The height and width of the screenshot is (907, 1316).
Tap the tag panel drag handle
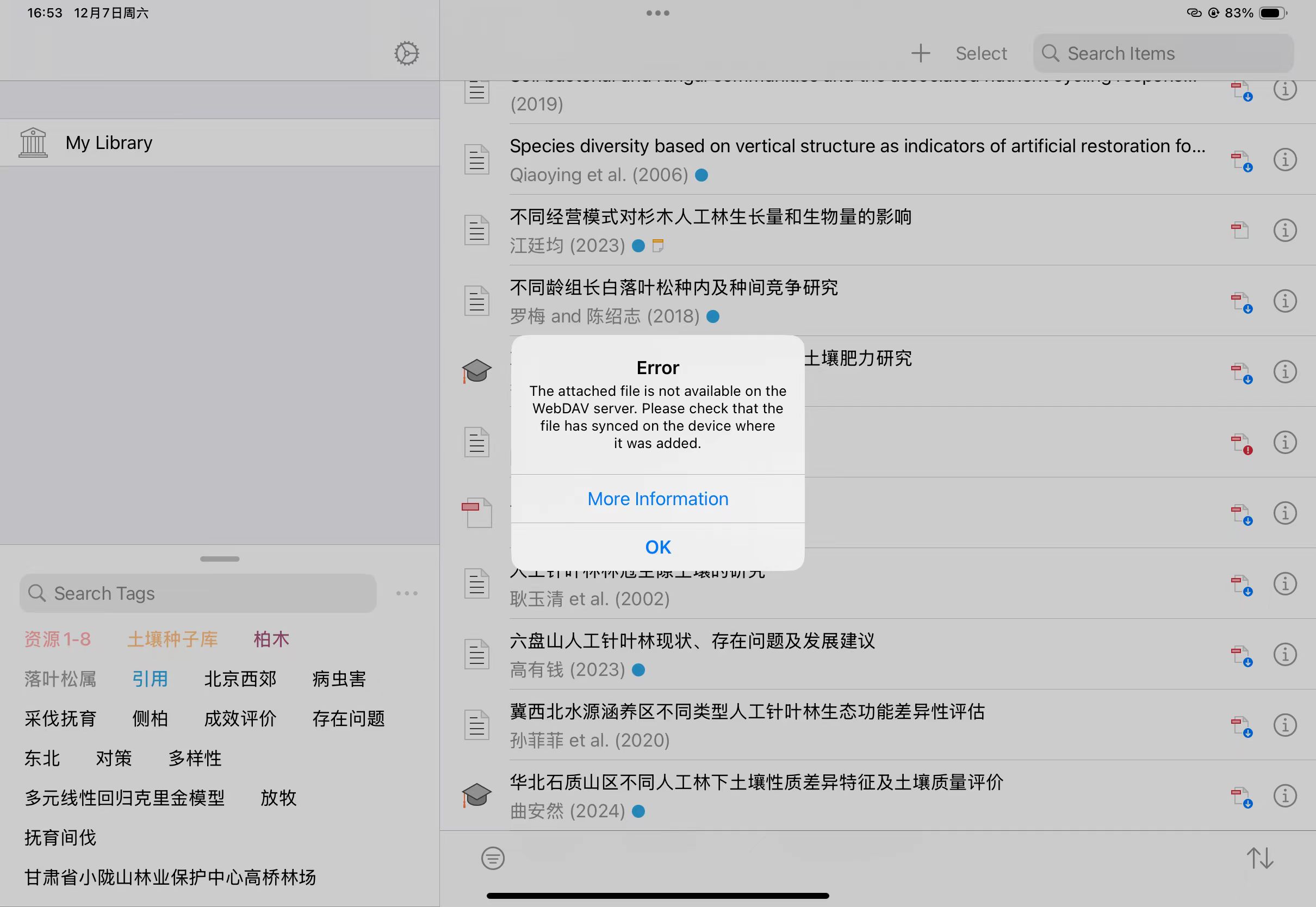click(x=219, y=558)
